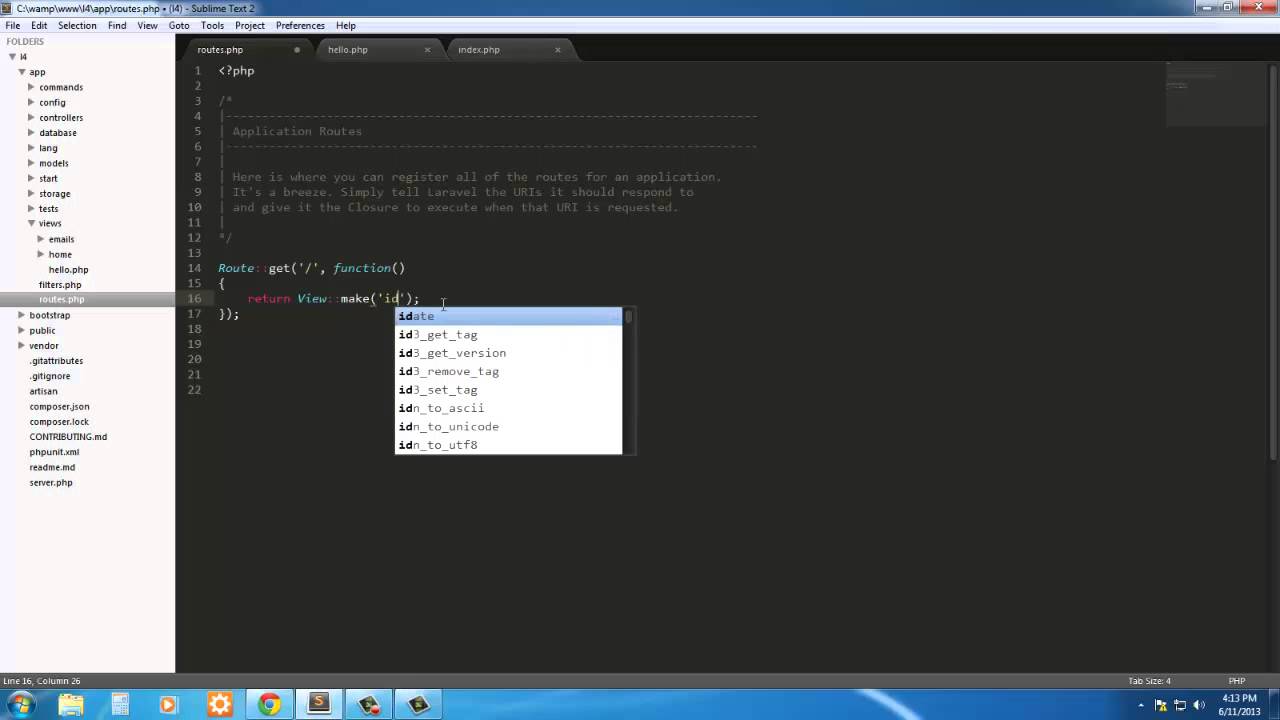Choose idn_to_utf8 autocomplete suggestion
This screenshot has height=720, width=1280.
pyautogui.click(x=509, y=444)
